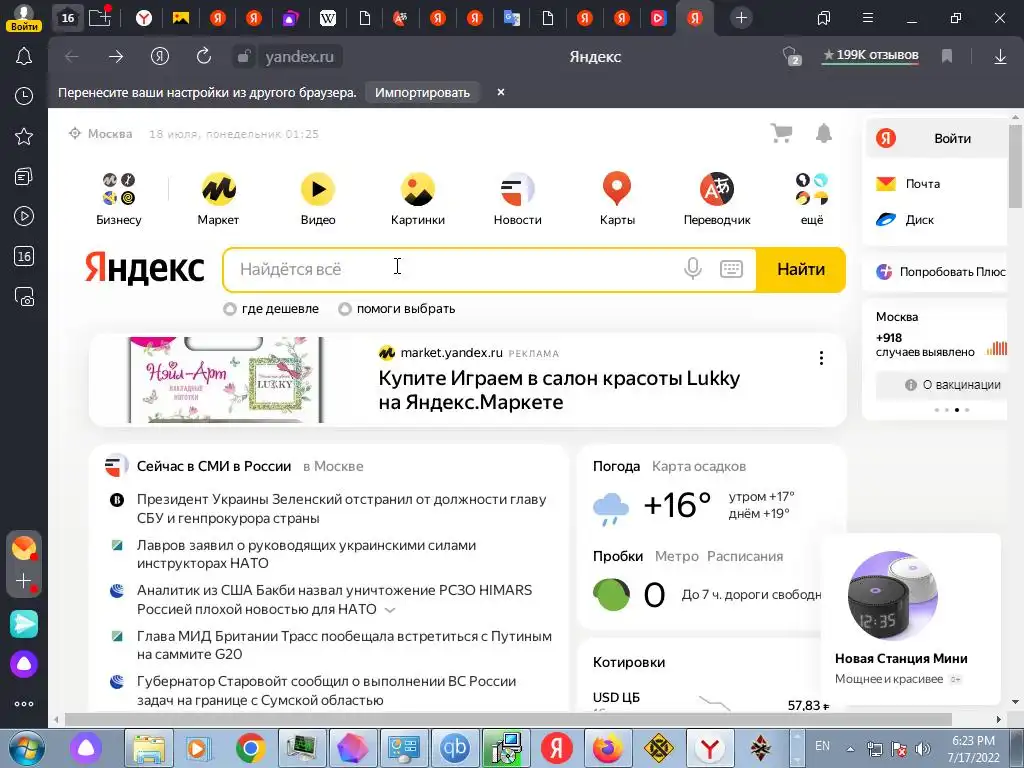Image resolution: width=1024 pixels, height=768 pixels.
Task: Open the messenger paper plane icon in the sidebar
Action: coord(24,624)
